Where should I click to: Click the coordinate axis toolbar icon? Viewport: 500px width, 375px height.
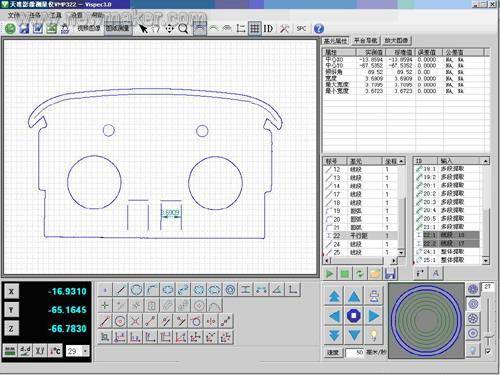[241, 29]
